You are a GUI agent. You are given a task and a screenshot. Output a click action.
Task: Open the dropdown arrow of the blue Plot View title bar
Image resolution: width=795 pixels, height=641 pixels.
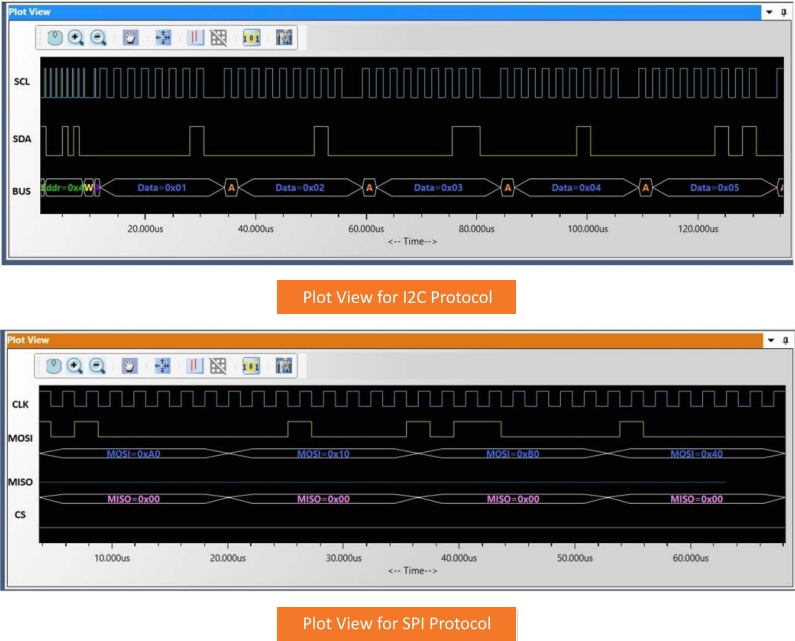coord(769,12)
